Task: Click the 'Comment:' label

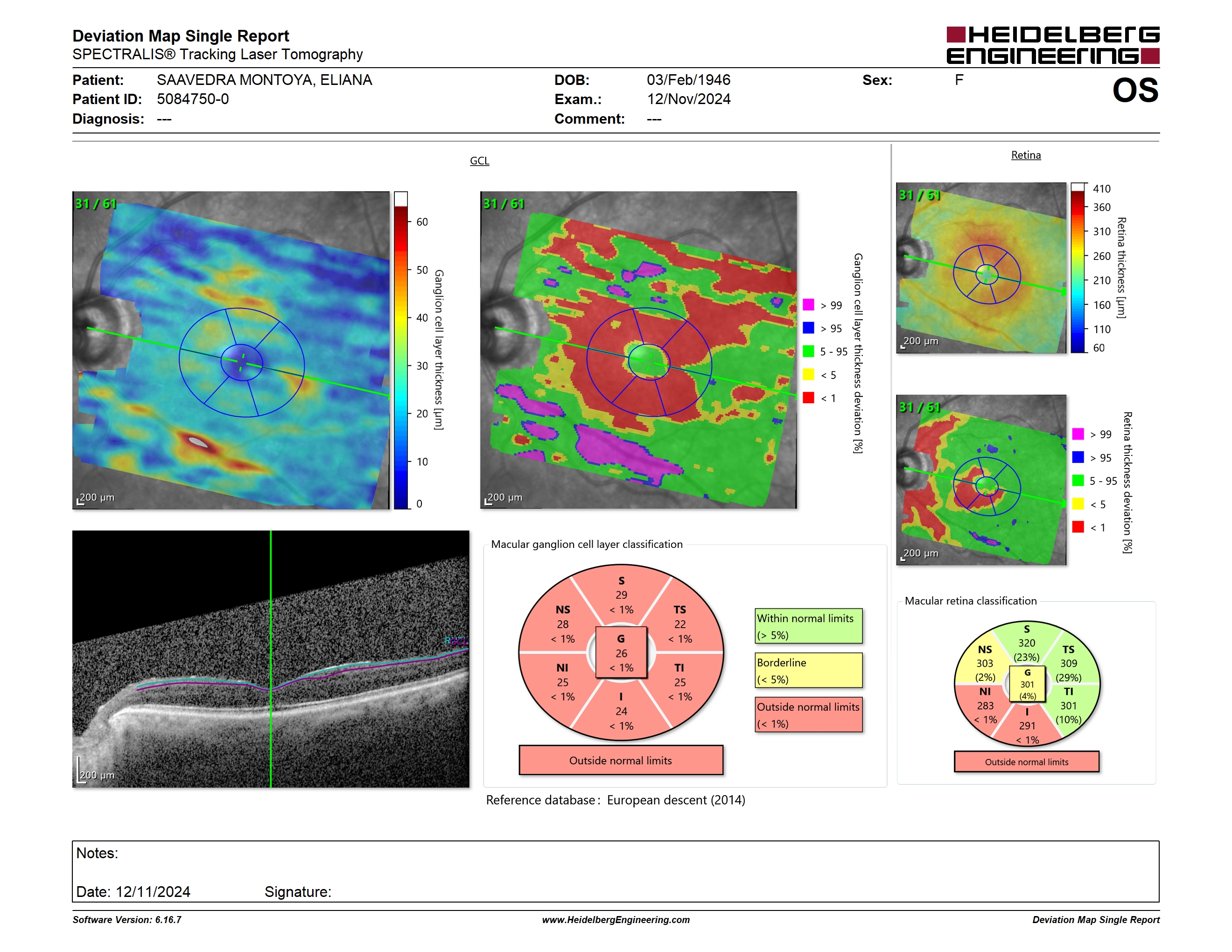Action: [589, 119]
